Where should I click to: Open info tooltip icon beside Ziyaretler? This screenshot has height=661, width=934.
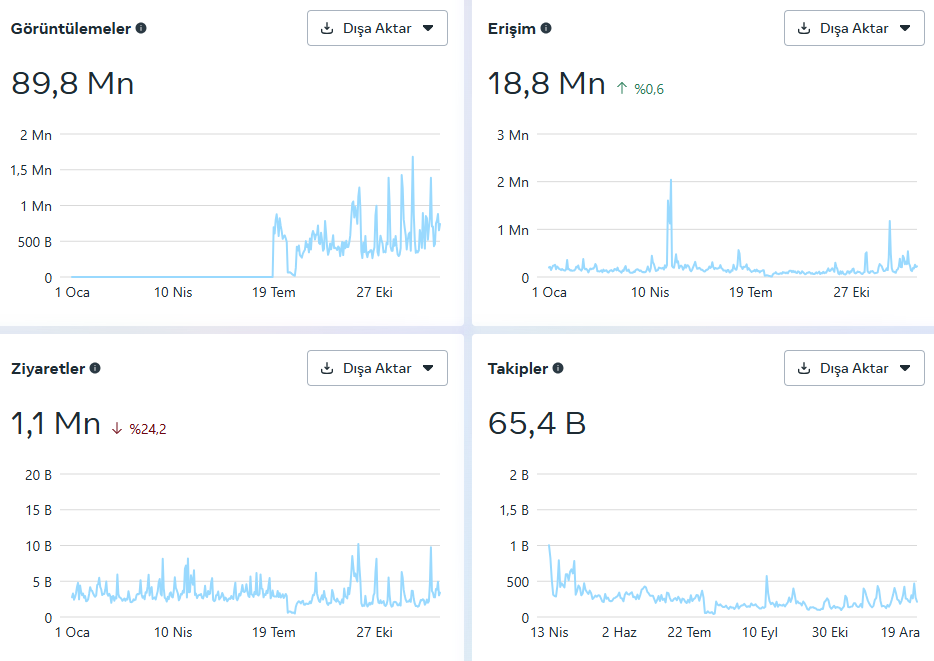[x=95, y=368]
